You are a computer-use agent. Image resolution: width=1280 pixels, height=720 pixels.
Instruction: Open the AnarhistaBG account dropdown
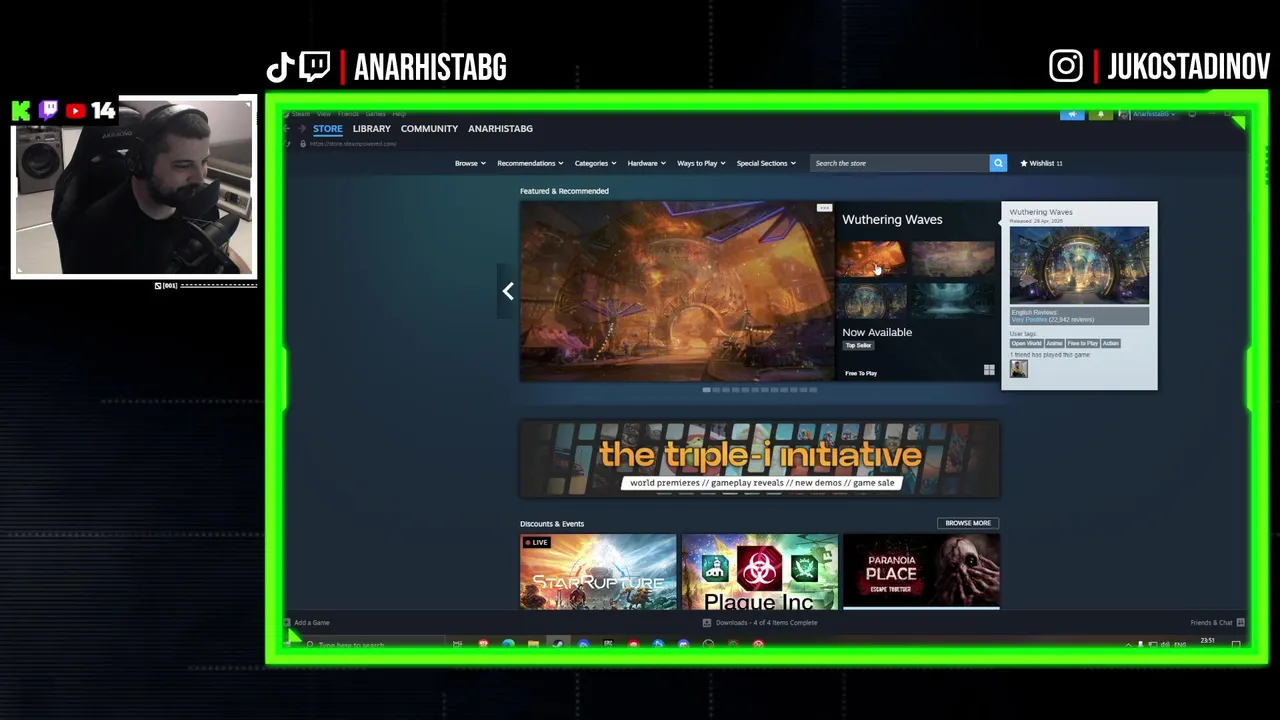pyautogui.click(x=1153, y=114)
